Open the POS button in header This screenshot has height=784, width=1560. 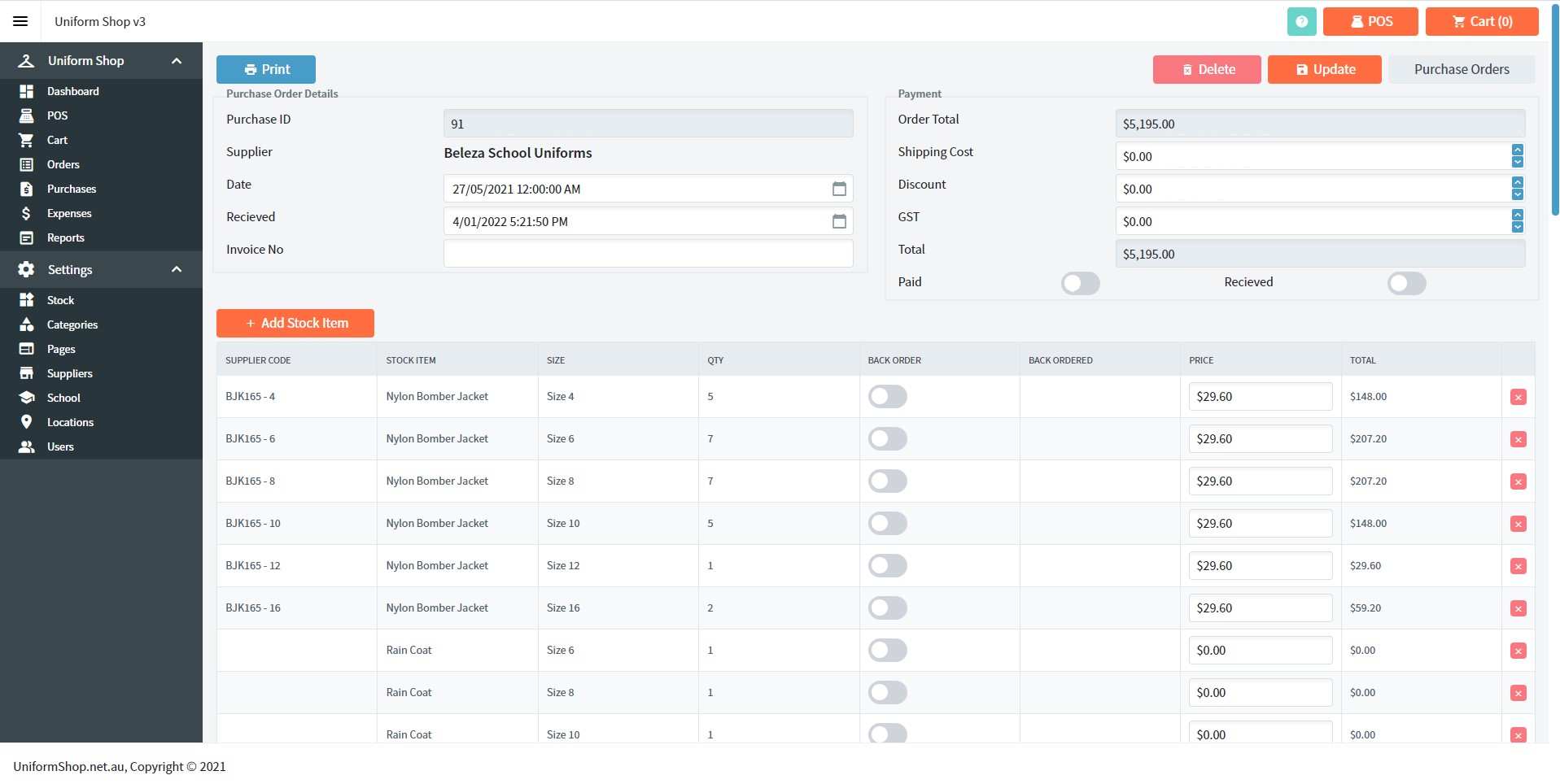tap(1370, 21)
